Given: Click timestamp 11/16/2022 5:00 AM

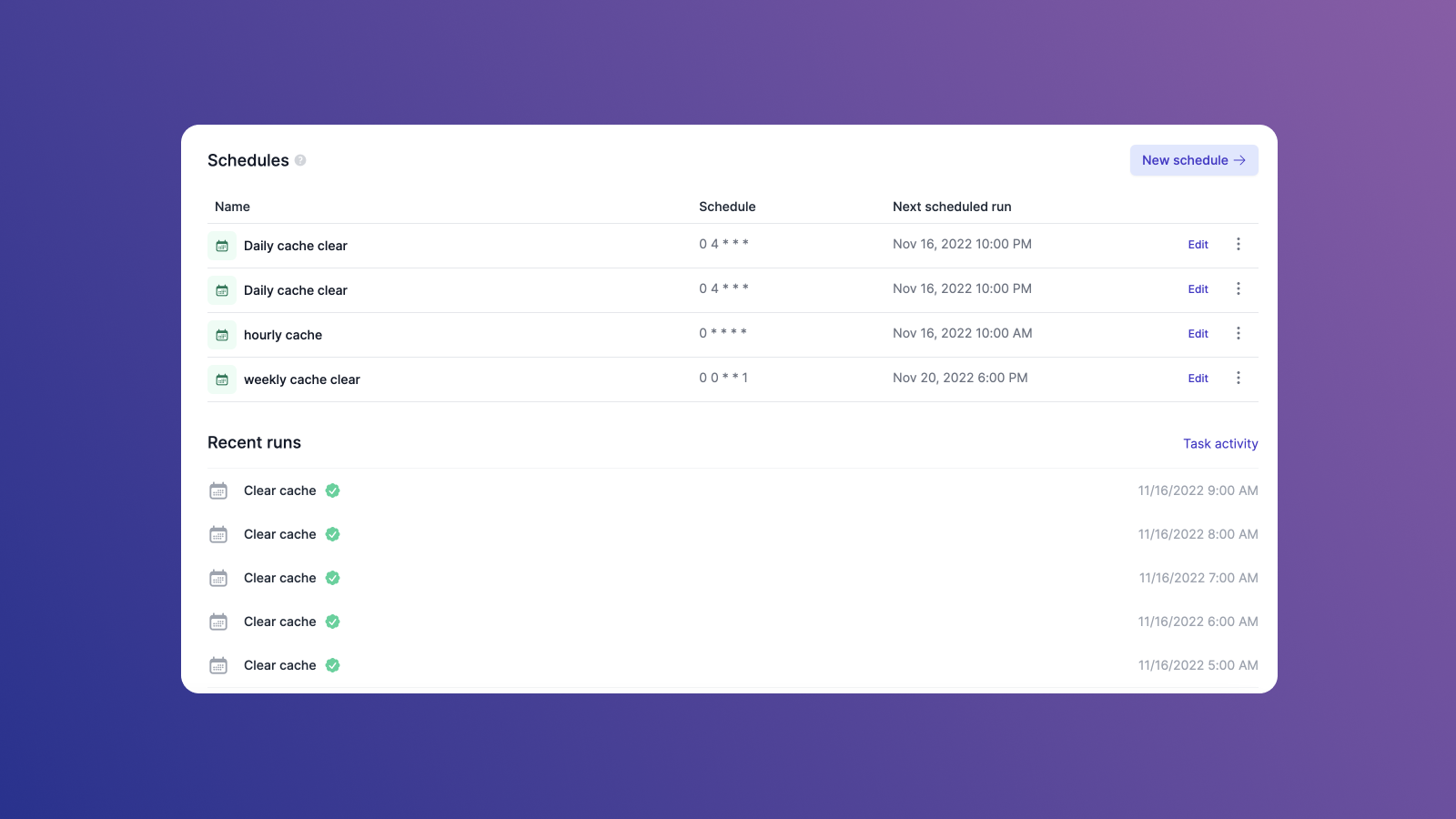Looking at the screenshot, I should point(1198,665).
